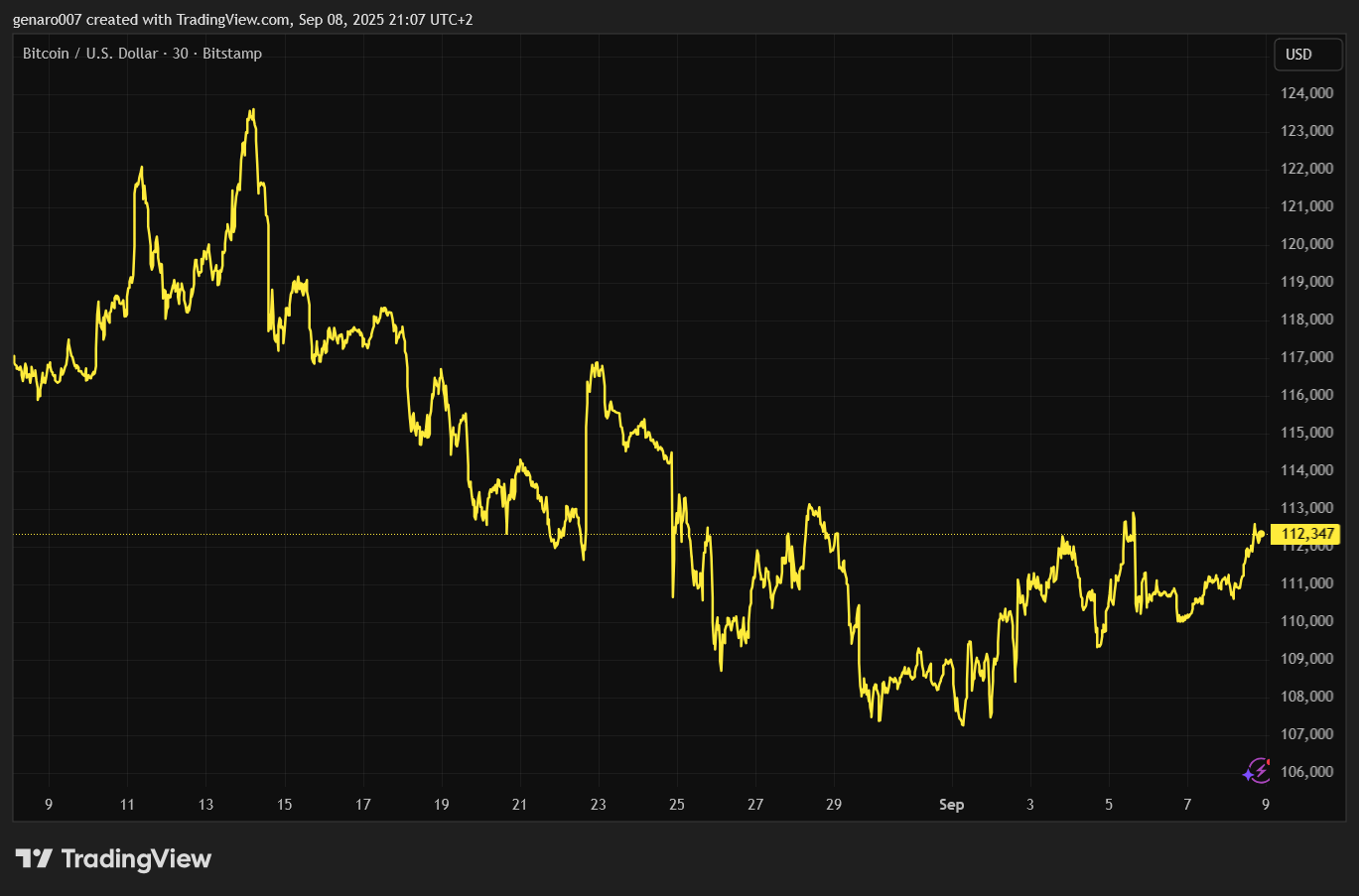Viewport: 1359px width, 896px height.
Task: Select the 120,000 price scale level
Action: [x=1306, y=244]
